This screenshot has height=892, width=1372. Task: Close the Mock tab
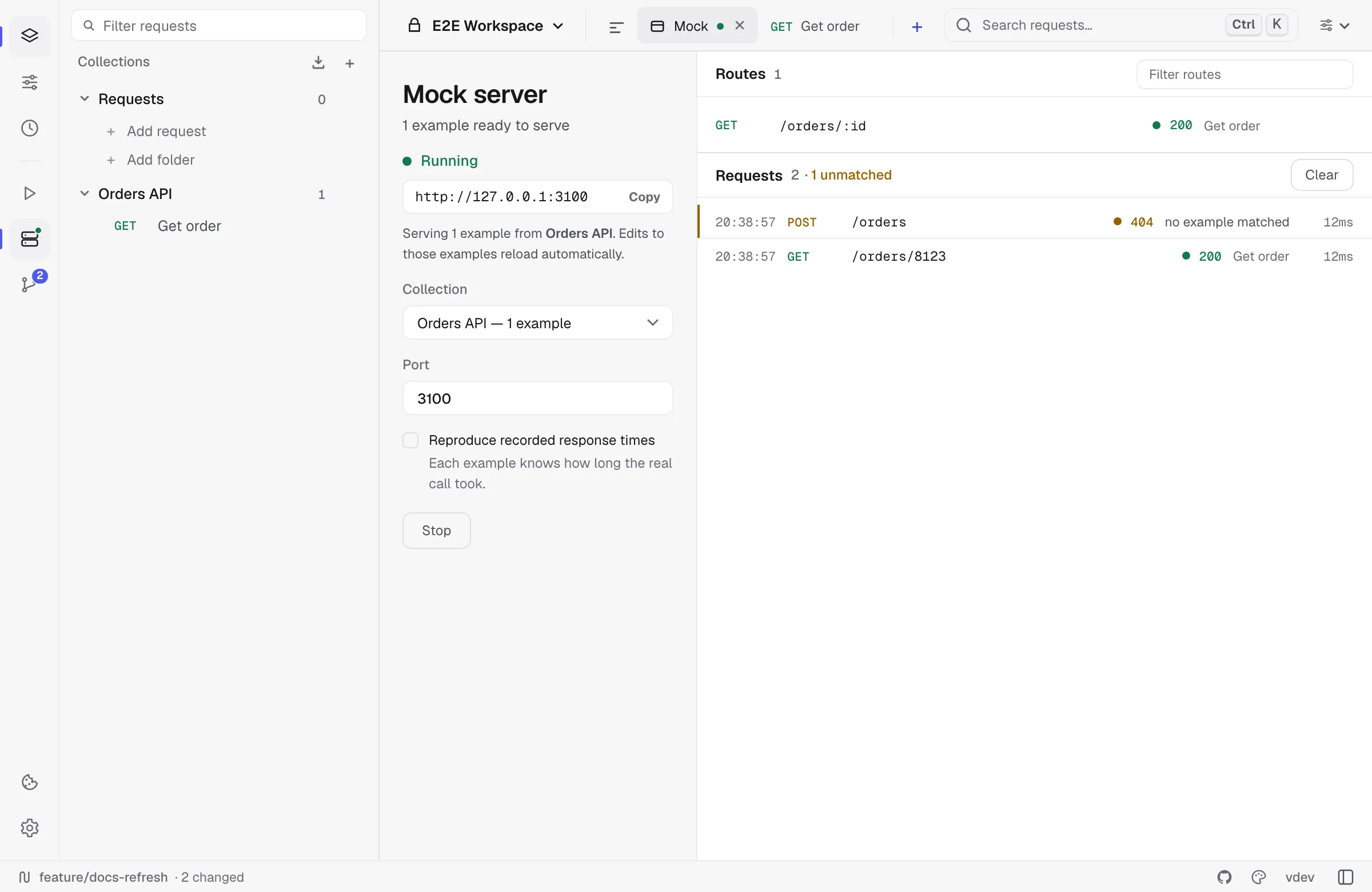pyautogui.click(x=740, y=25)
